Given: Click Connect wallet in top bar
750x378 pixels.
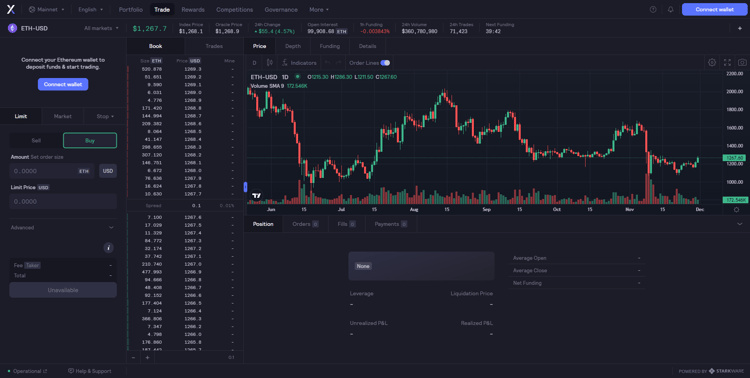Looking at the screenshot, I should (714, 10).
